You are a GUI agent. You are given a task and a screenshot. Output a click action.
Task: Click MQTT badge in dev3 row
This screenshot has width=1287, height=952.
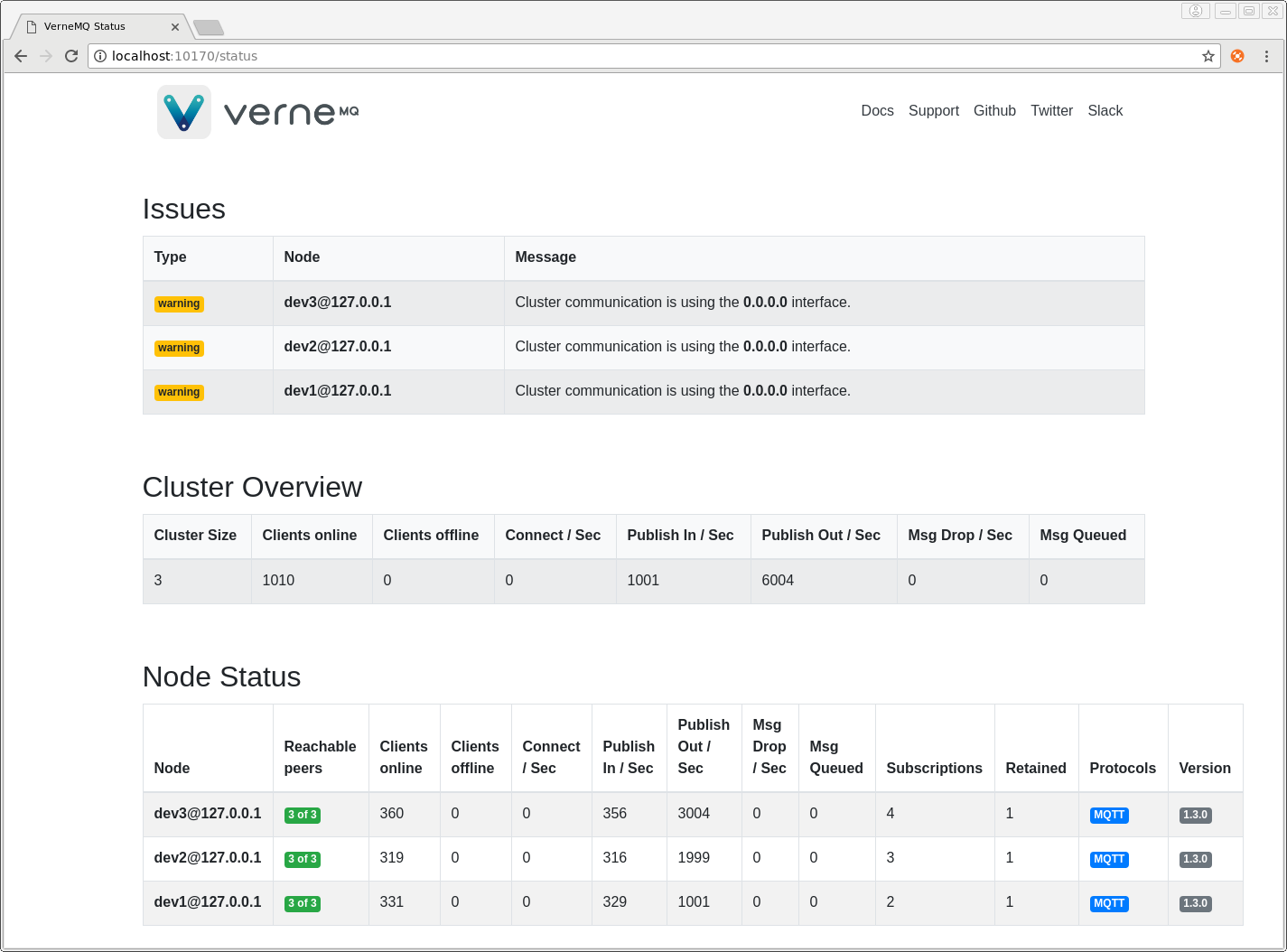pos(1109,815)
